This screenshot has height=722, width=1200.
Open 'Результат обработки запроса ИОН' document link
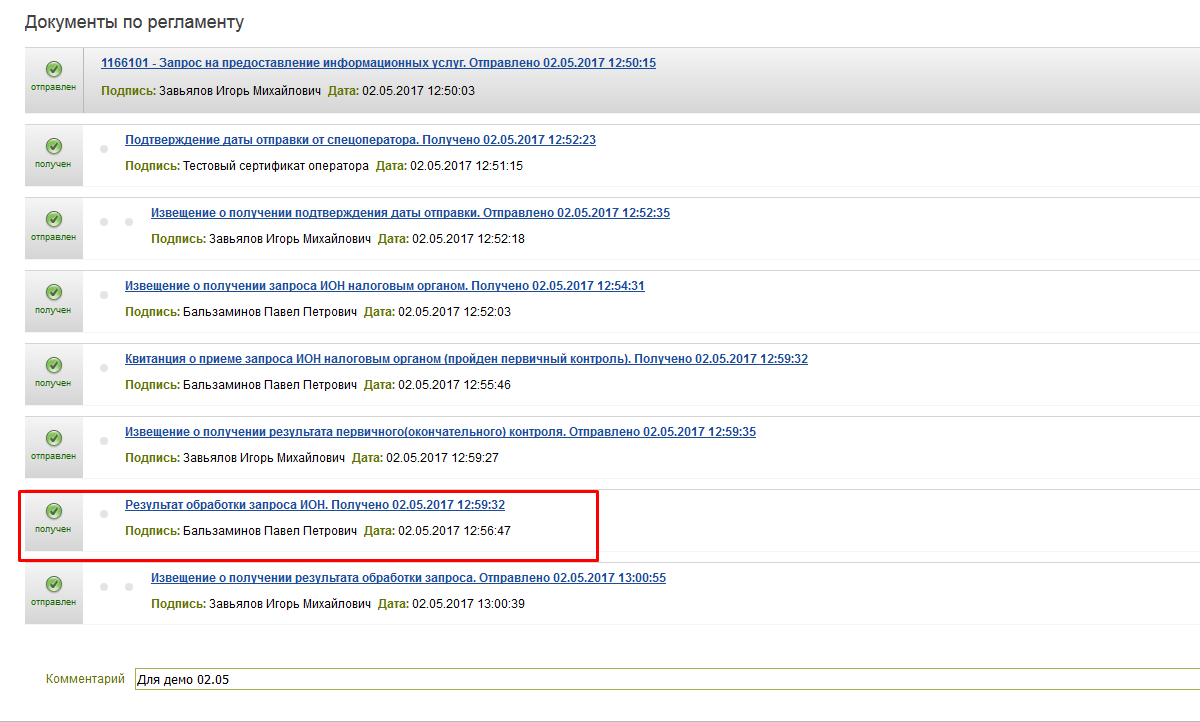coord(314,505)
